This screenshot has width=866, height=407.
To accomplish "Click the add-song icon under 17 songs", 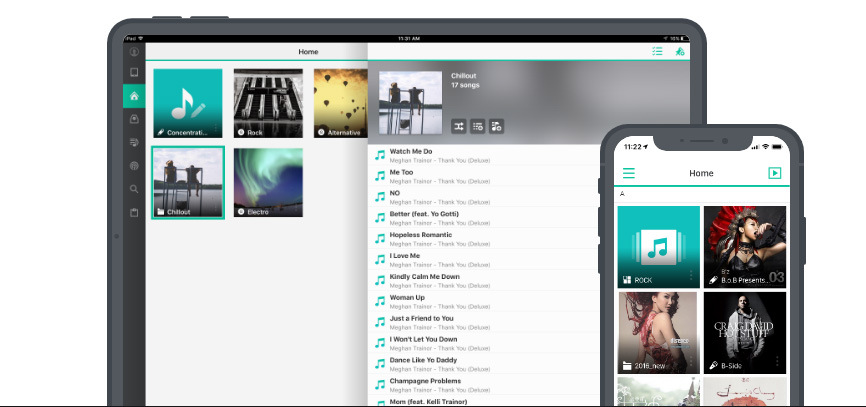I will coord(496,126).
